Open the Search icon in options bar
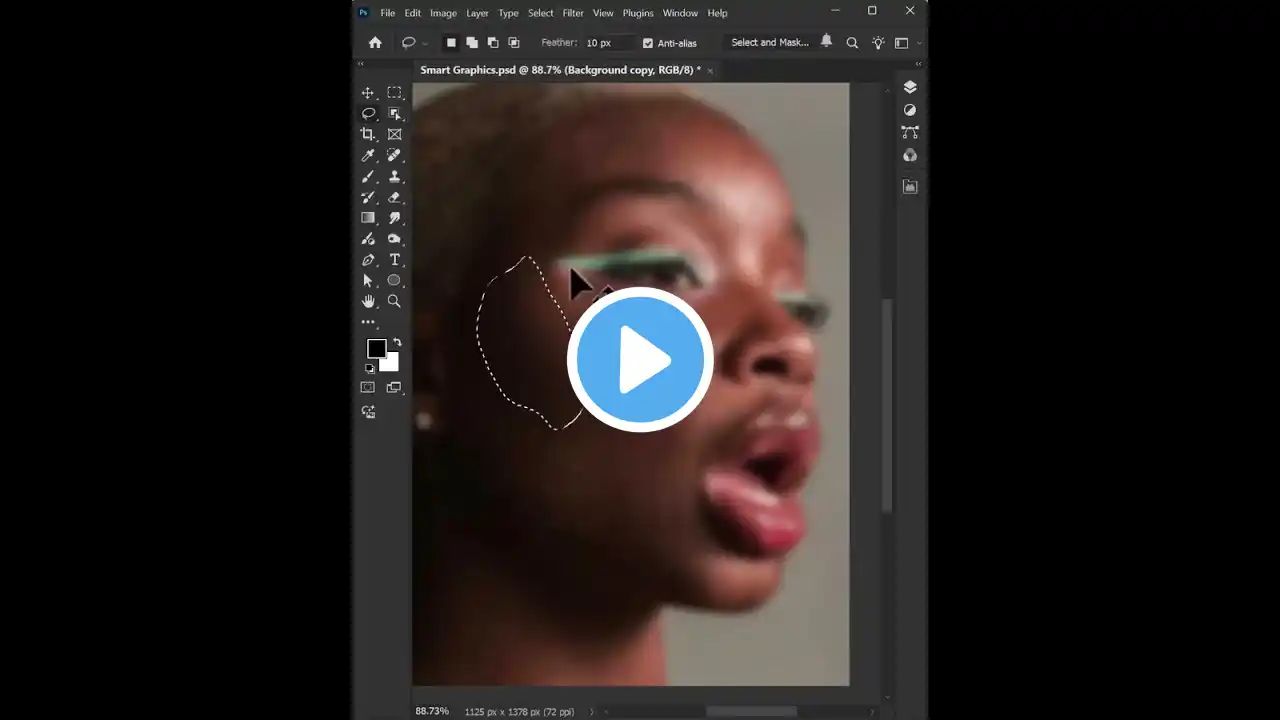Screen dimensions: 1280x720 click(x=852, y=43)
